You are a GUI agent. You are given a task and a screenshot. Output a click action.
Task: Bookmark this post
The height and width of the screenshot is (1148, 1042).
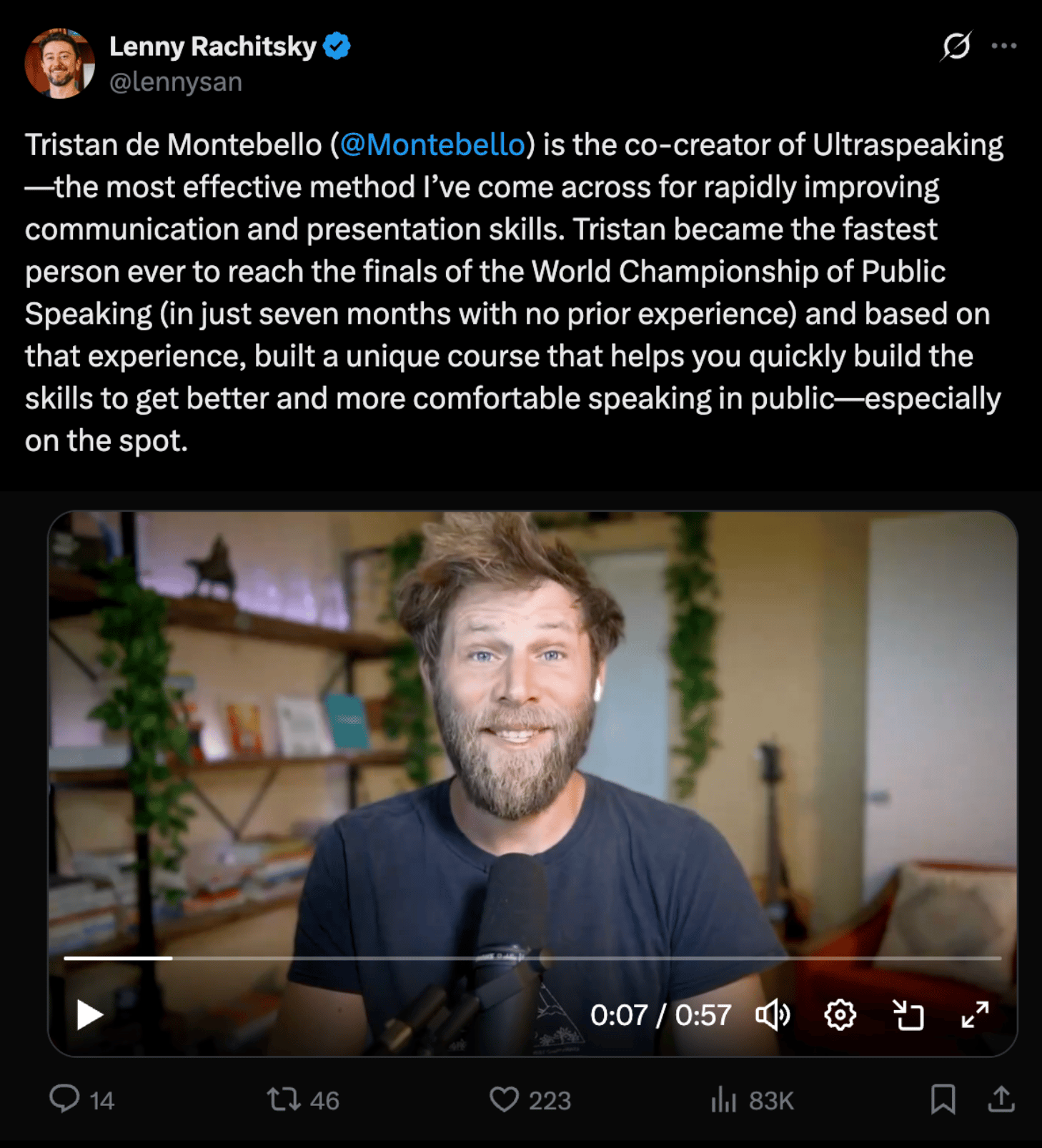[x=943, y=1099]
